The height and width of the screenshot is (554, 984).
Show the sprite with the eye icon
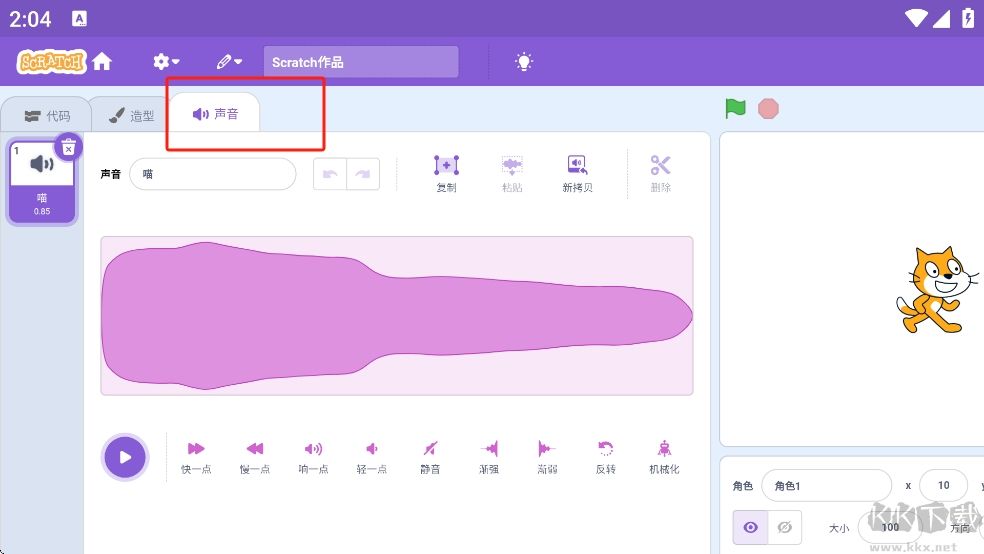pos(751,527)
